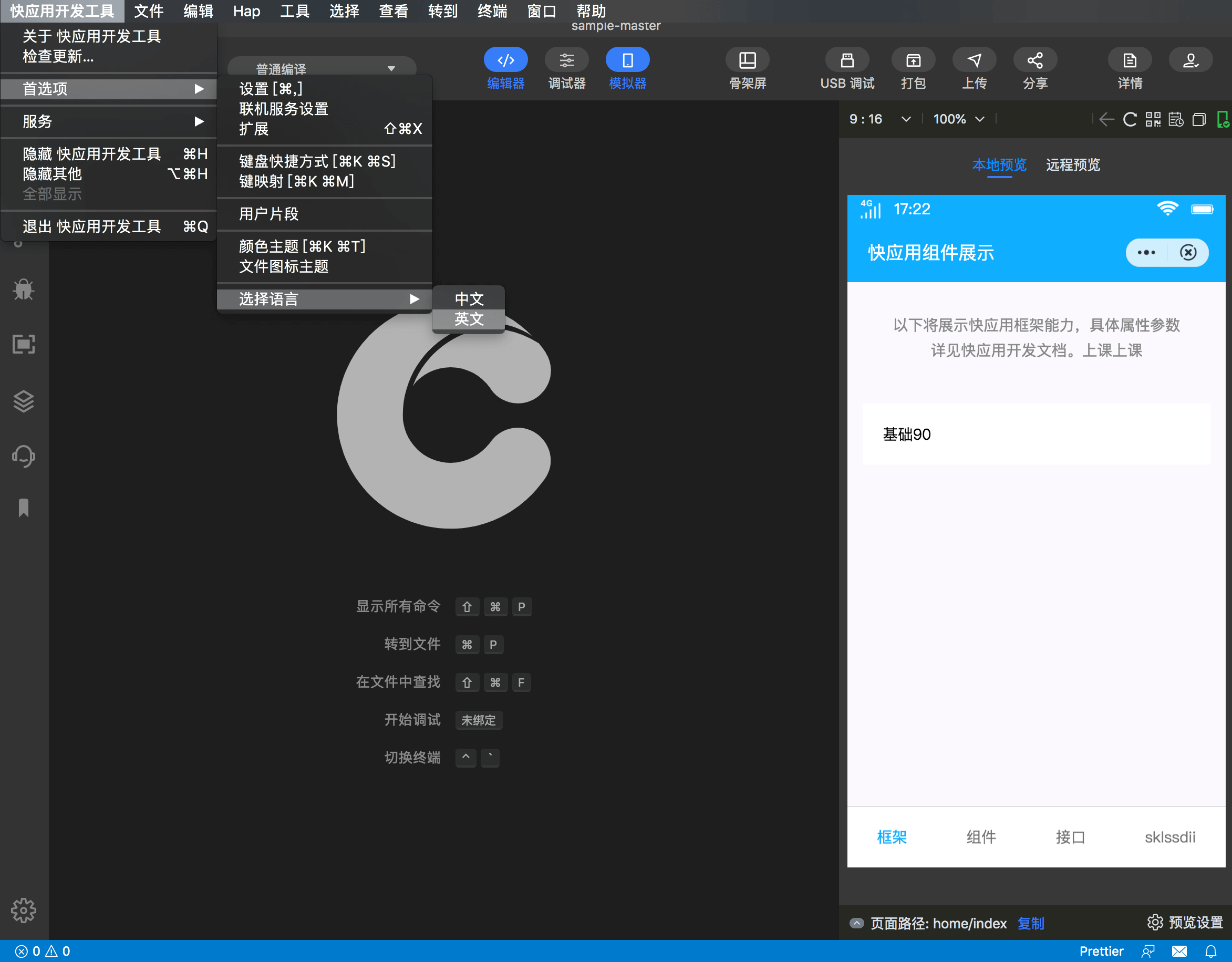The image size is (1232, 962).
Task: Open the 分享 share tool
Action: (x=1035, y=69)
